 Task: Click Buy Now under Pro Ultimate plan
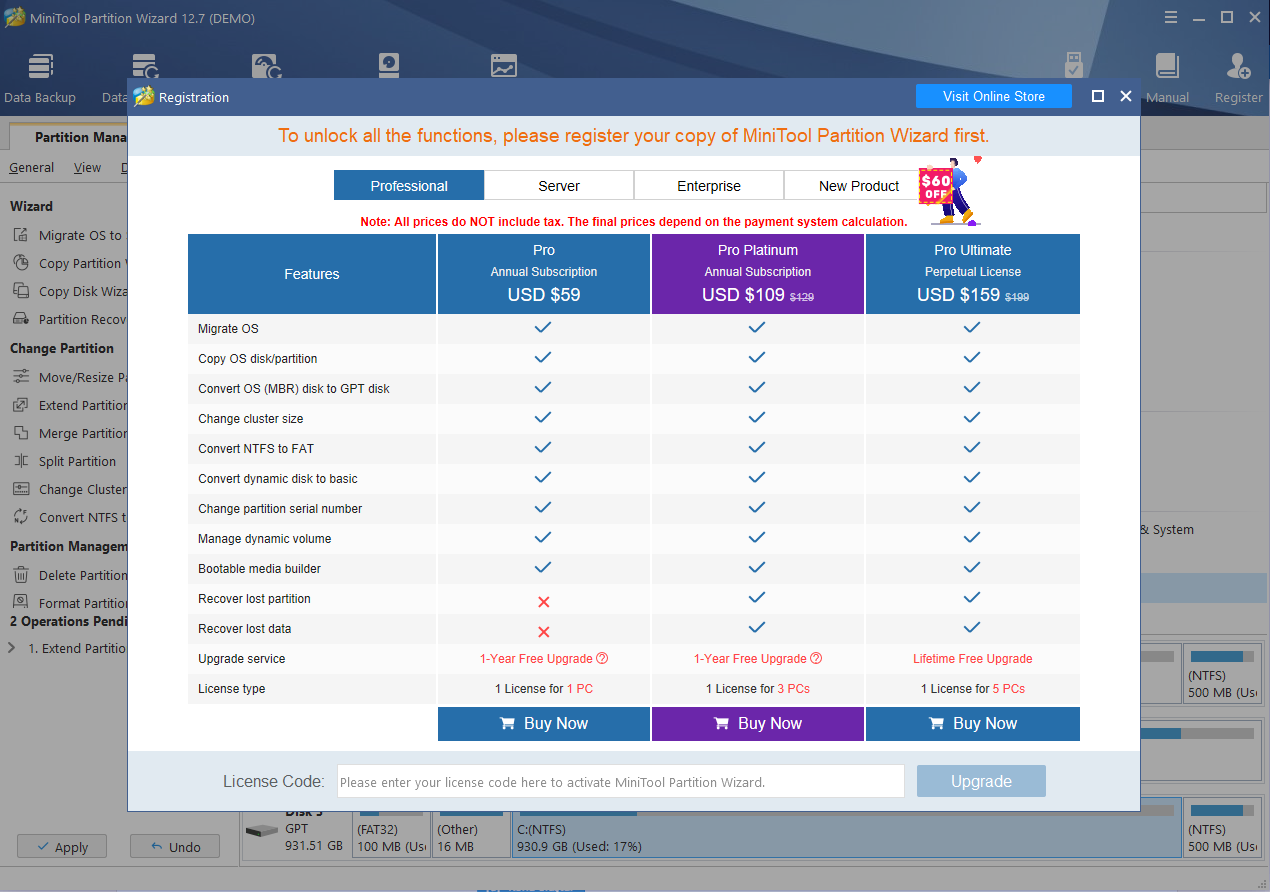(973, 724)
